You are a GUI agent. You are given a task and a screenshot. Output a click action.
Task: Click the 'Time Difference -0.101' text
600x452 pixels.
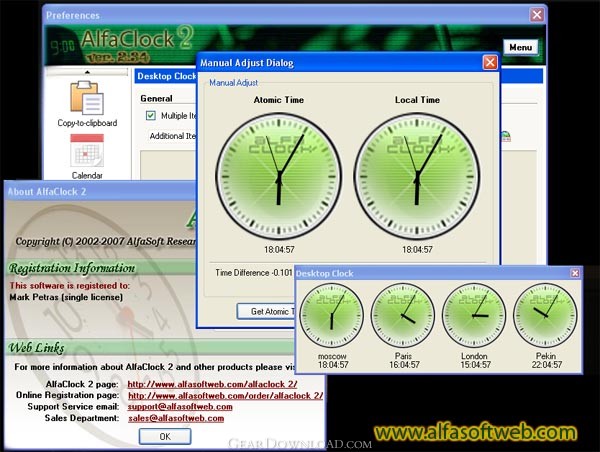pos(254,273)
